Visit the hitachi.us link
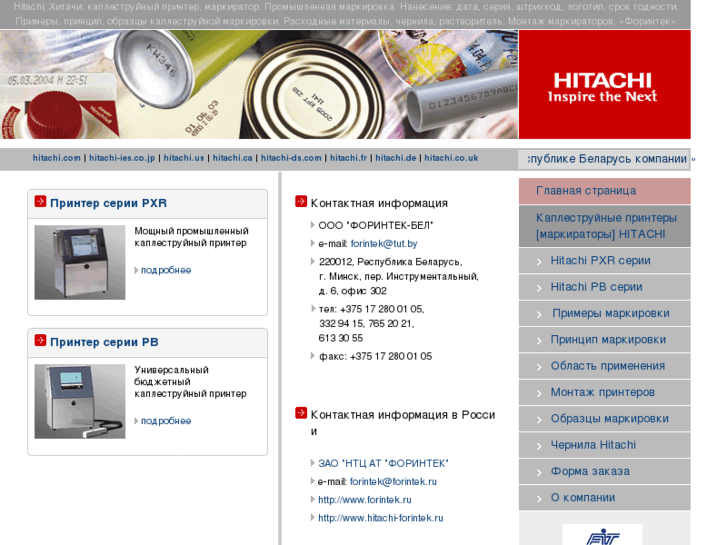The image size is (727, 545). point(184,158)
